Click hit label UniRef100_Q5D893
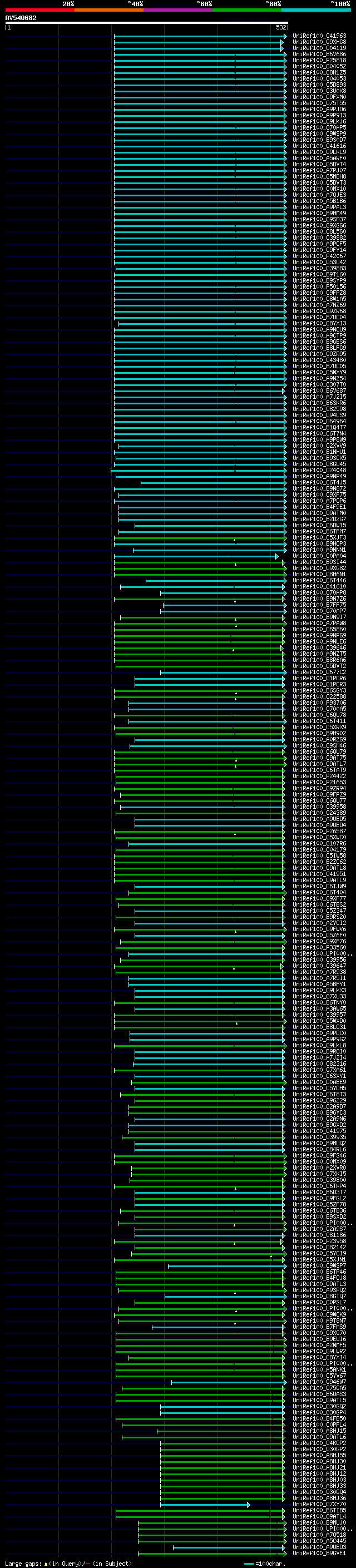Image resolution: width=356 pixels, height=1568 pixels. click(x=319, y=85)
